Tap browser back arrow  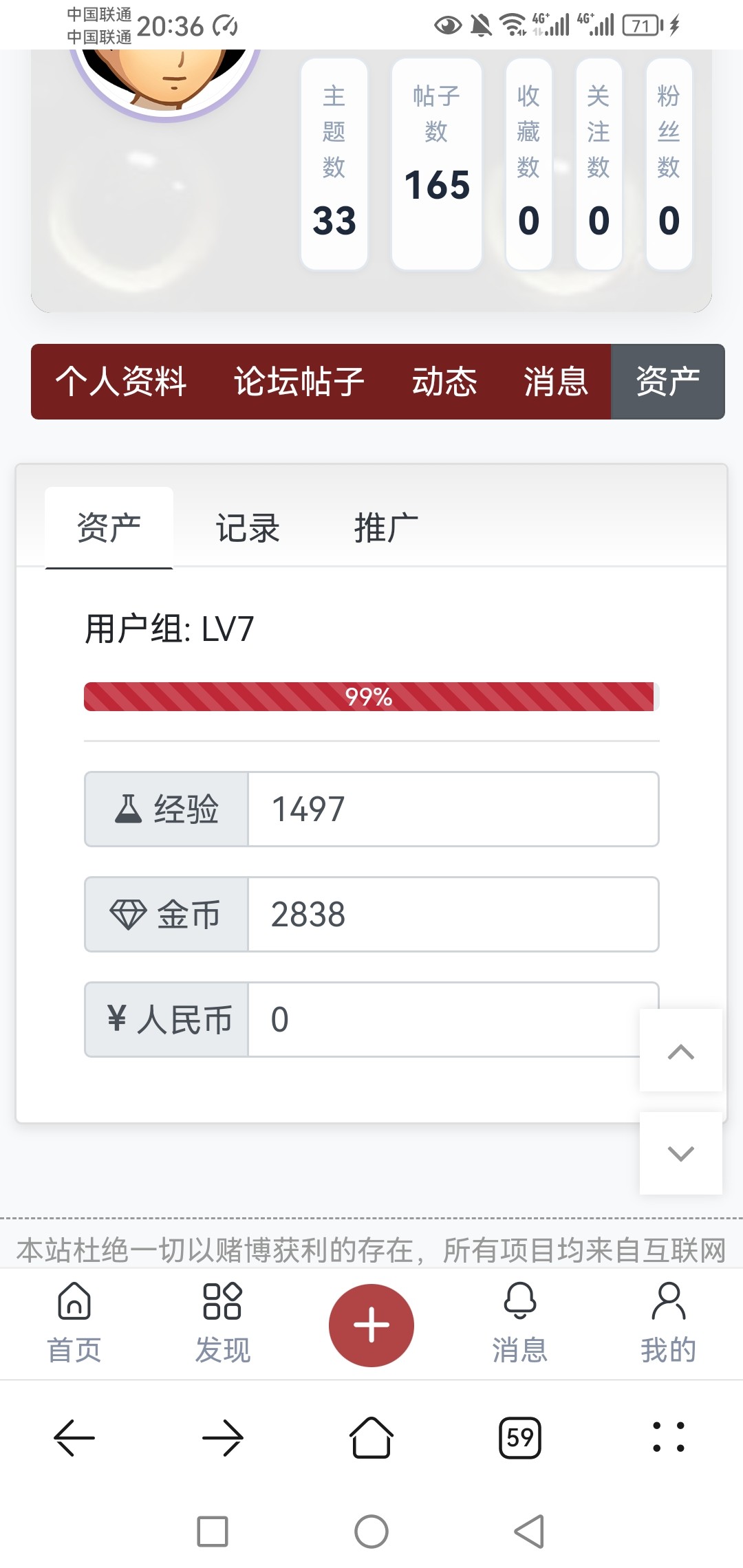click(74, 1437)
